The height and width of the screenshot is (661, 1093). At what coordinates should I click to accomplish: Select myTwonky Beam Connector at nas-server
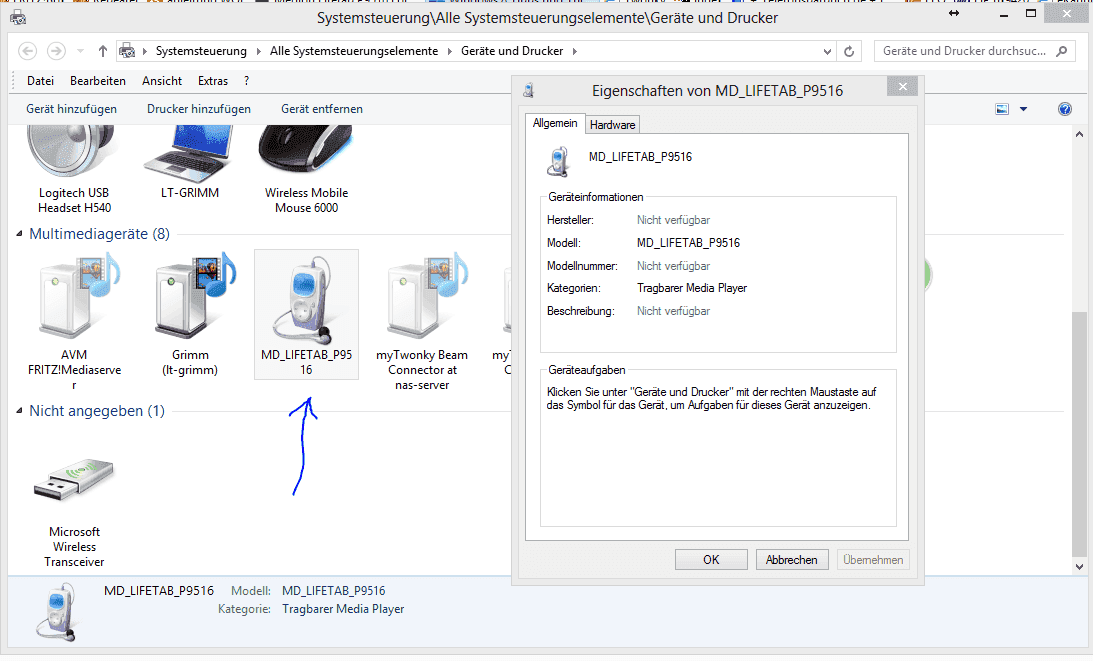point(422,321)
